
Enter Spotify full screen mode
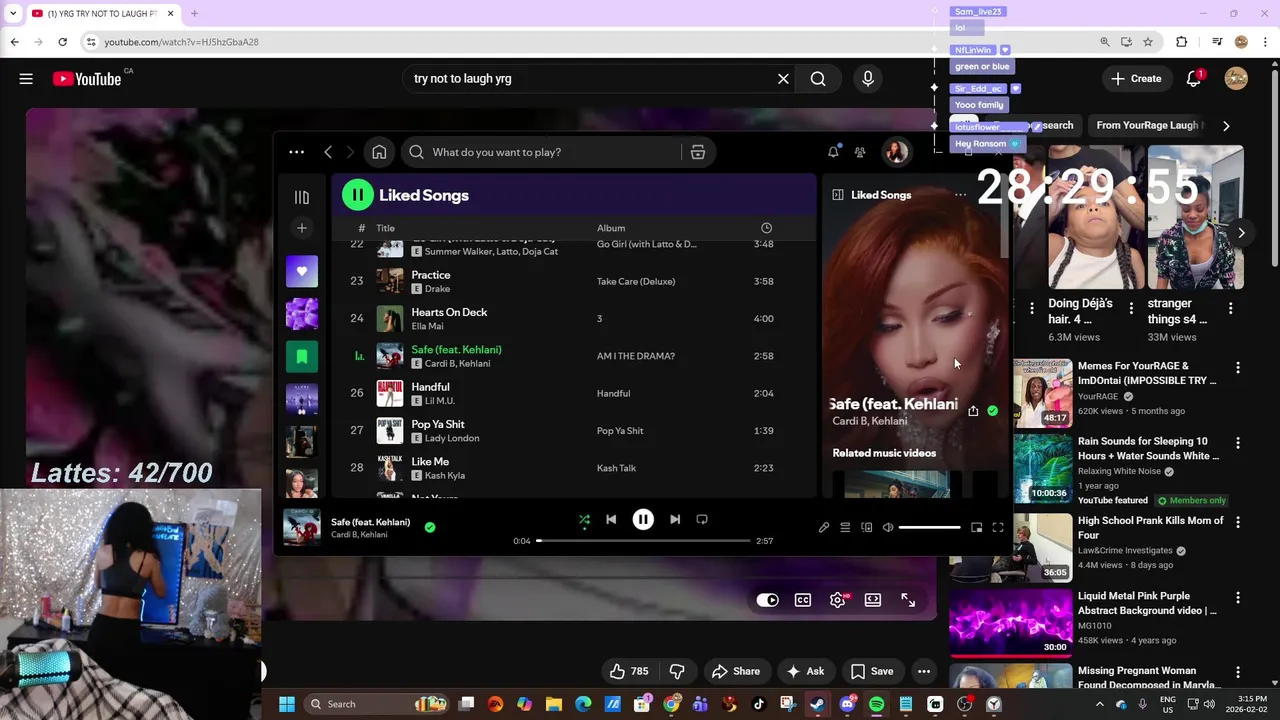pyautogui.click(x=998, y=527)
